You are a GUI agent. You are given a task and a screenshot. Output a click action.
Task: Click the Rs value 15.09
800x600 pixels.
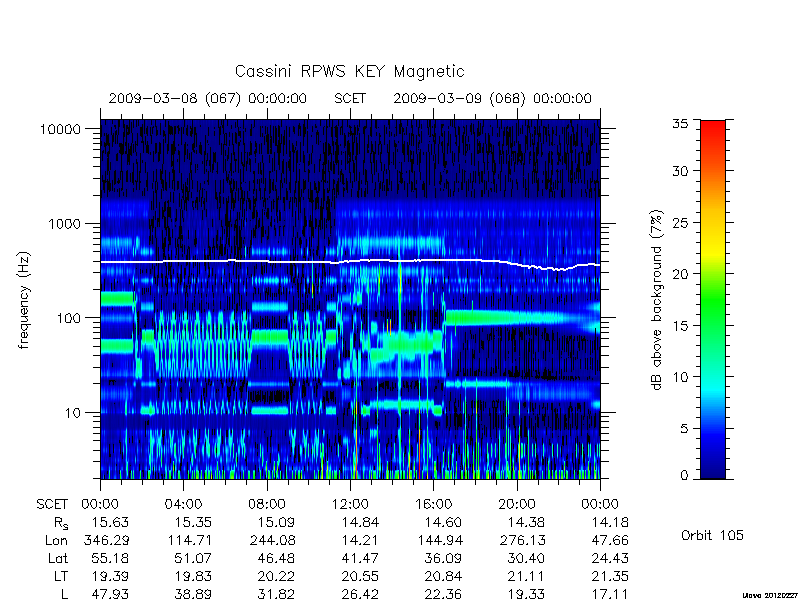coord(277,522)
